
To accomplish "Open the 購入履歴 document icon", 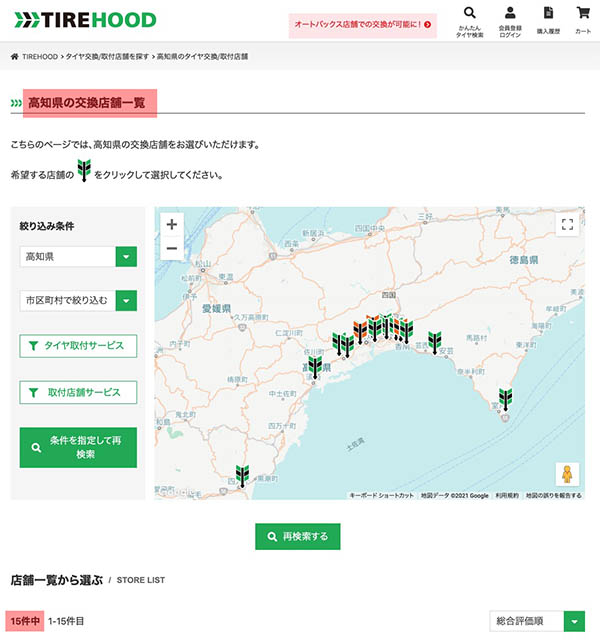I will coord(548,20).
